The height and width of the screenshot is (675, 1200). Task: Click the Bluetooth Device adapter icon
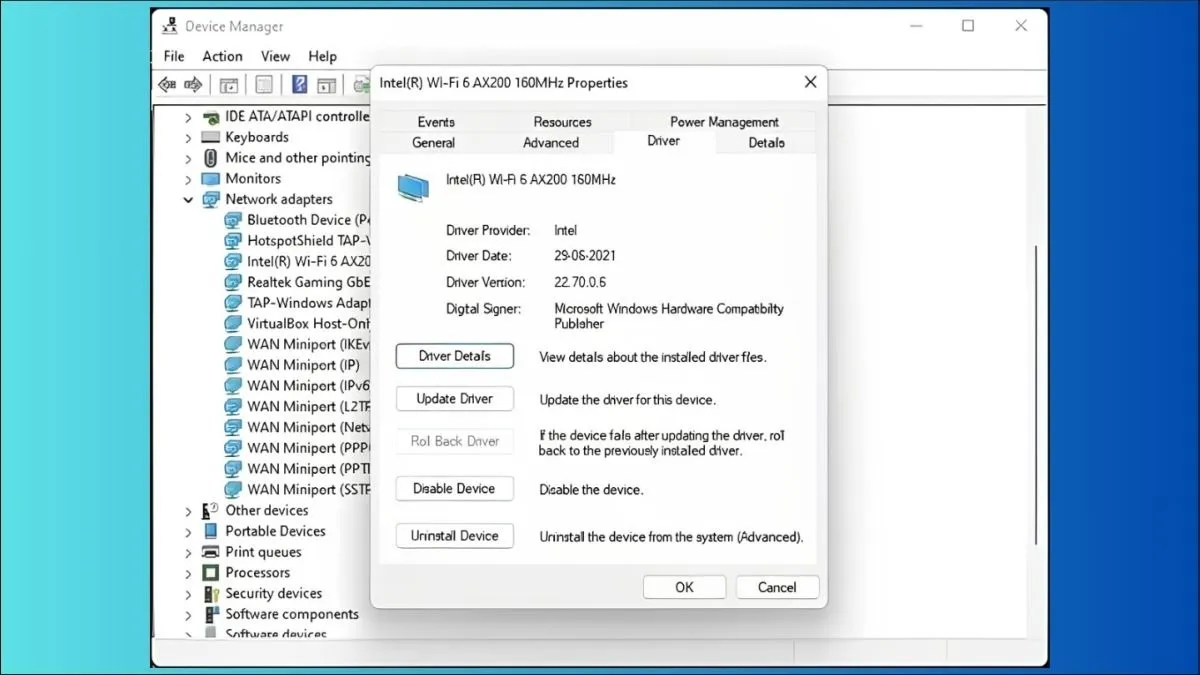(232, 220)
